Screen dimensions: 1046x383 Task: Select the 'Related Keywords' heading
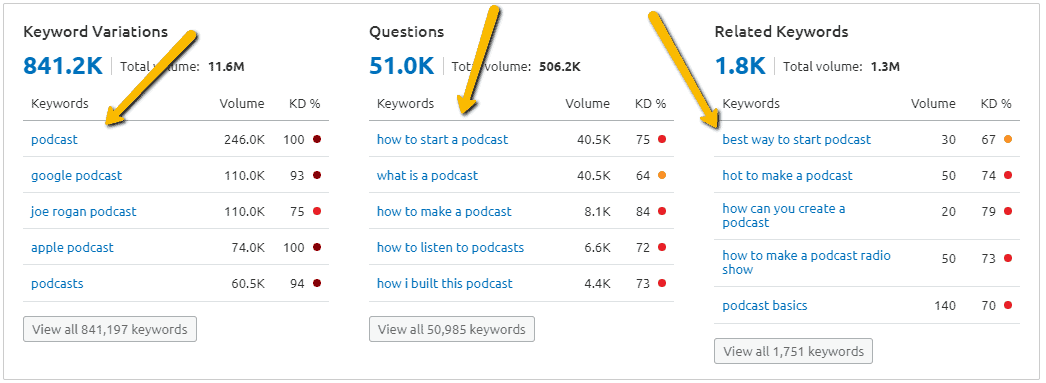(x=781, y=31)
